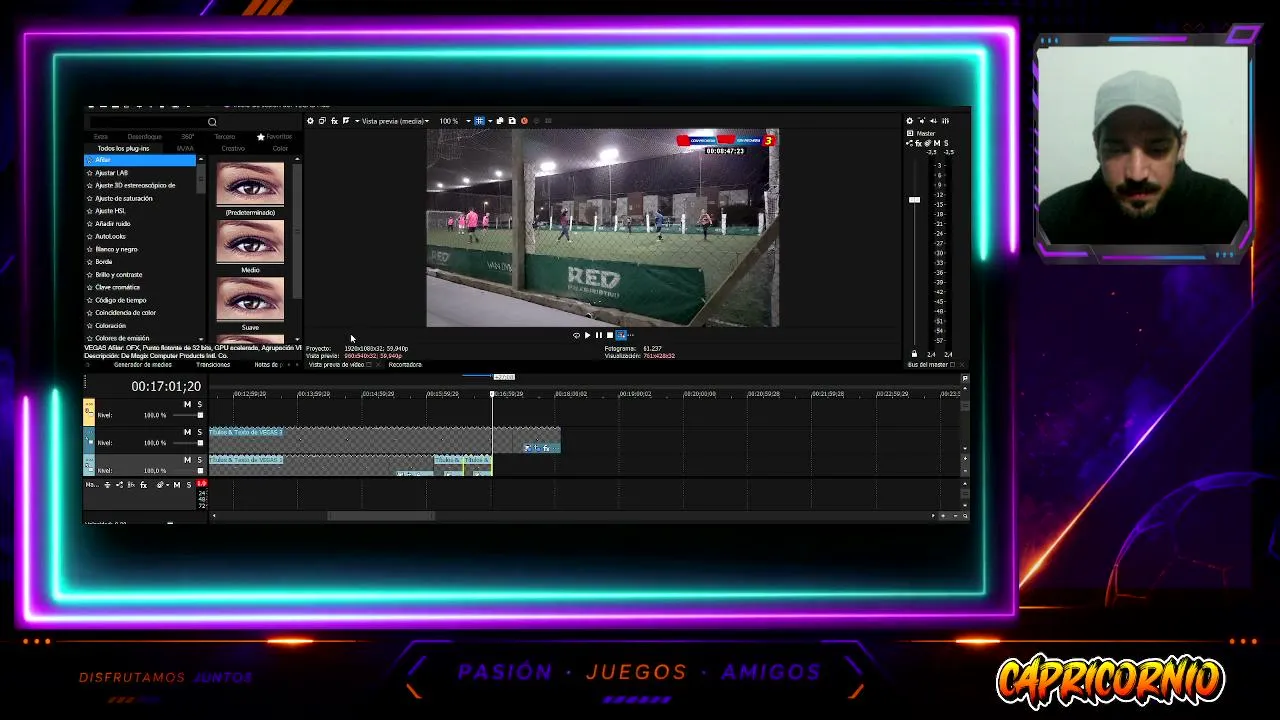Click the search magnifier in the plug-ins panel
The width and height of the screenshot is (1280, 720).
(212, 122)
